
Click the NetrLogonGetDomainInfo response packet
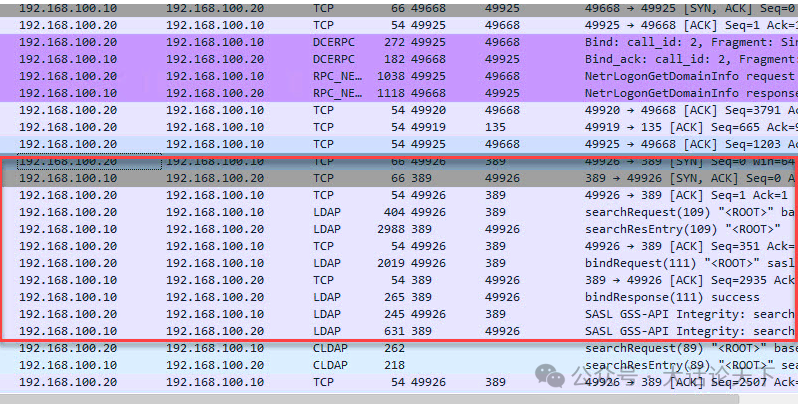click(400, 93)
